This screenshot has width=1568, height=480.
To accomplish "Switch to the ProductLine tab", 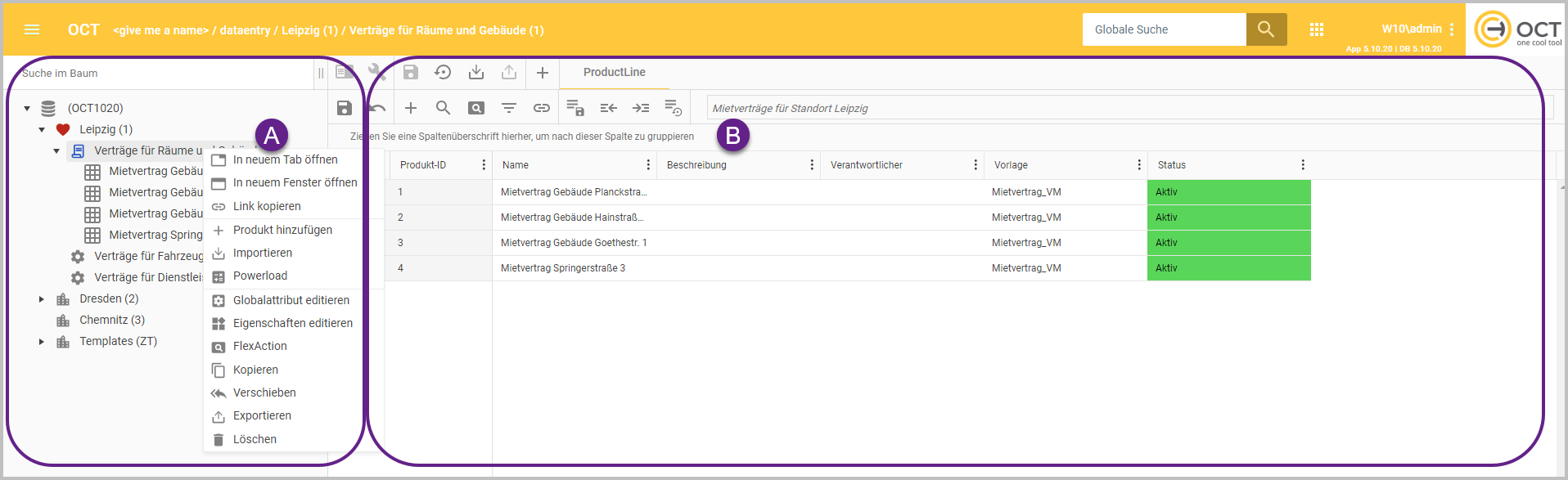I will (x=614, y=72).
